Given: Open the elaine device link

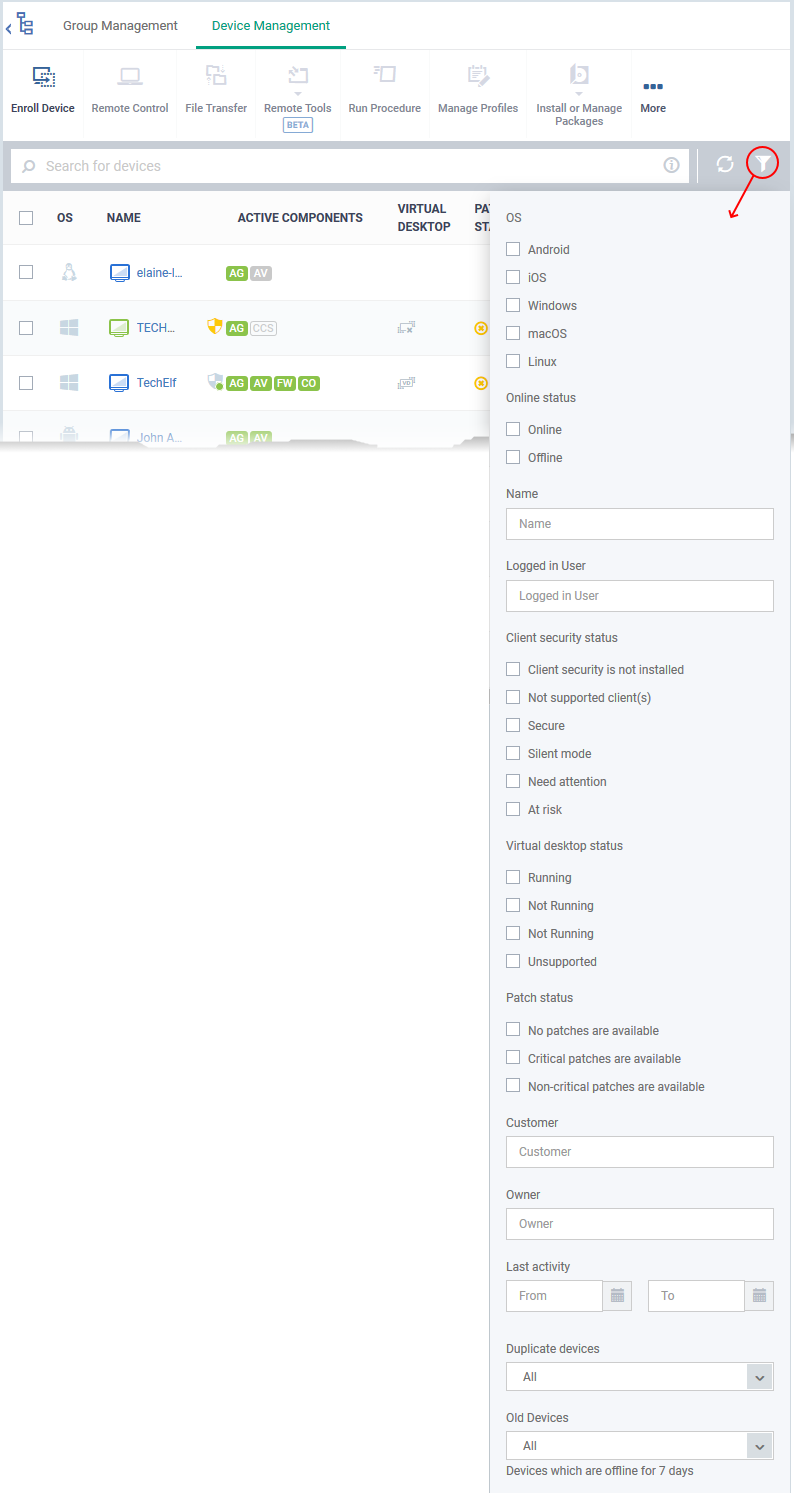Looking at the screenshot, I should click(160, 272).
